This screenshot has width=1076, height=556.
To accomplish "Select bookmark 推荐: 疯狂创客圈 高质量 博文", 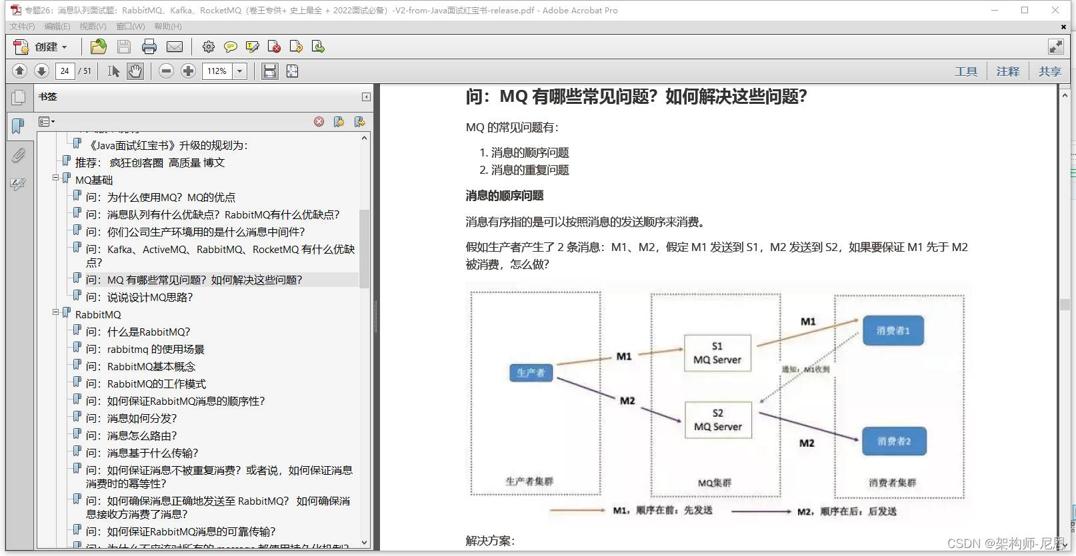I will click(x=150, y=163).
